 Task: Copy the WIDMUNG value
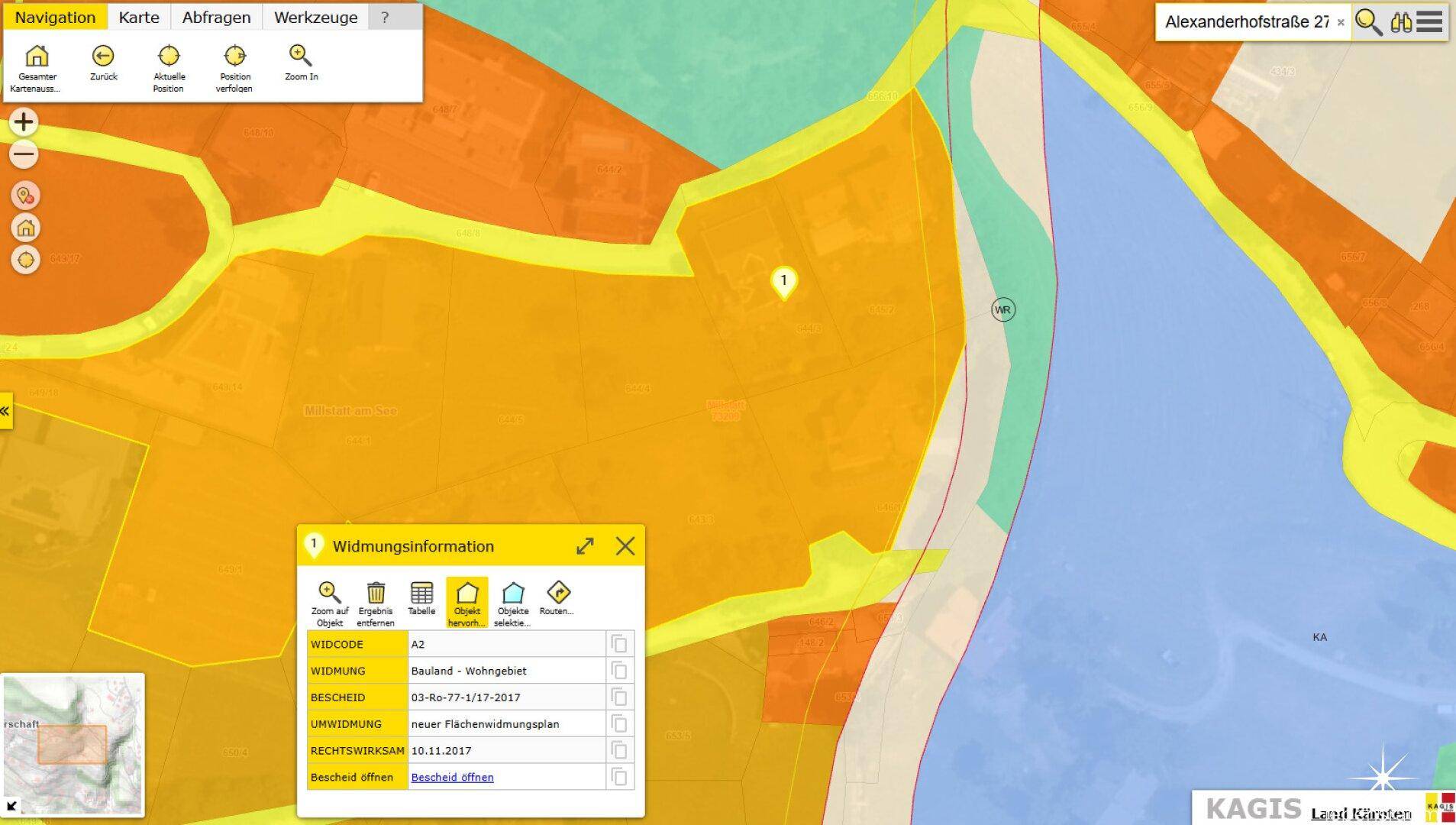(x=619, y=671)
